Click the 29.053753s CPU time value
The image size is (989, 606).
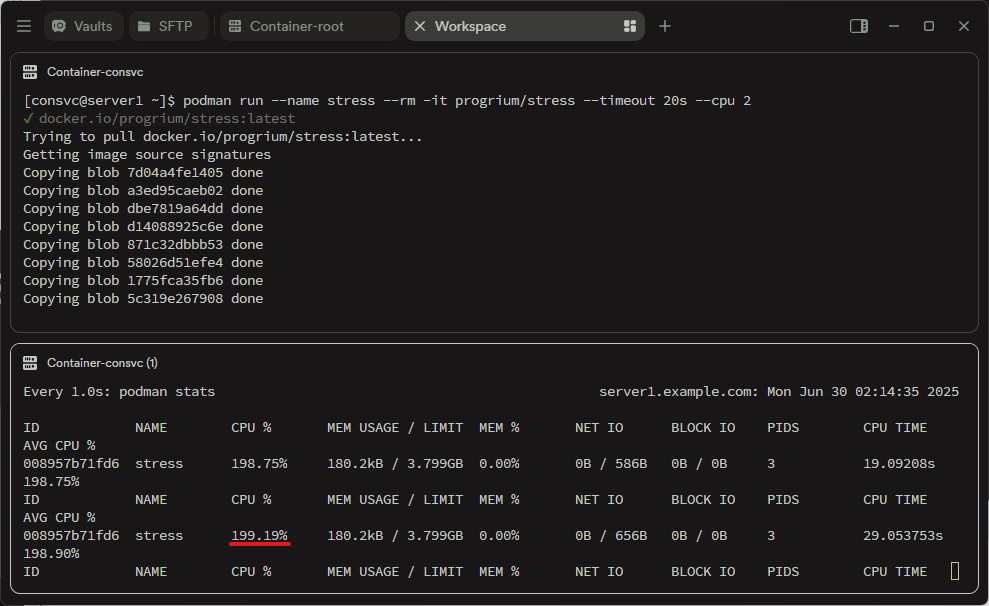coord(903,535)
